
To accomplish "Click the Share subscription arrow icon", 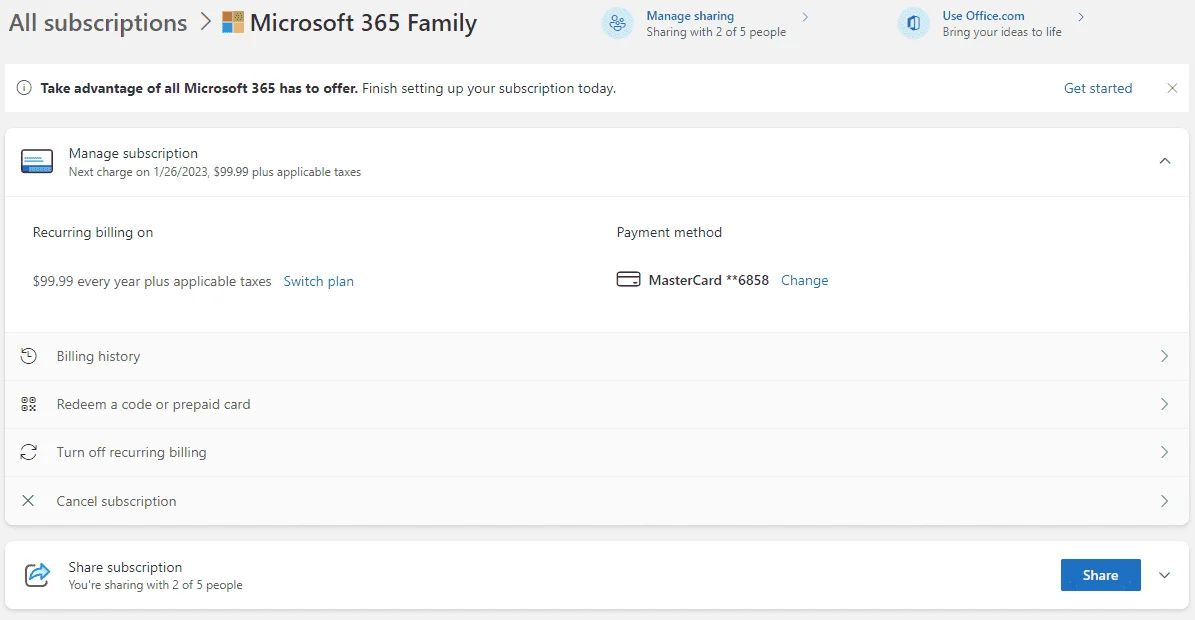I will 37,575.
